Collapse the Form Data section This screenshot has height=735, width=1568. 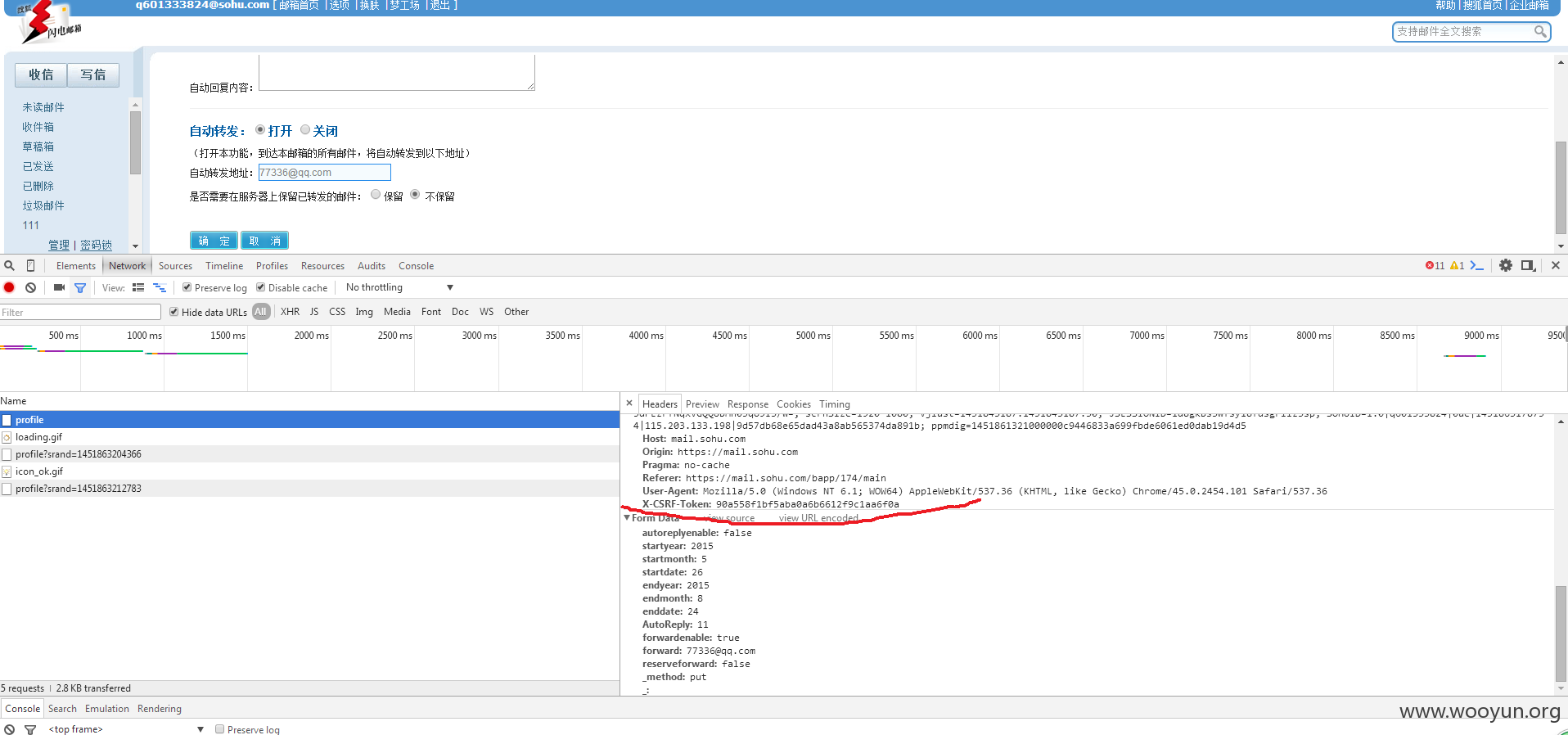pyautogui.click(x=627, y=517)
